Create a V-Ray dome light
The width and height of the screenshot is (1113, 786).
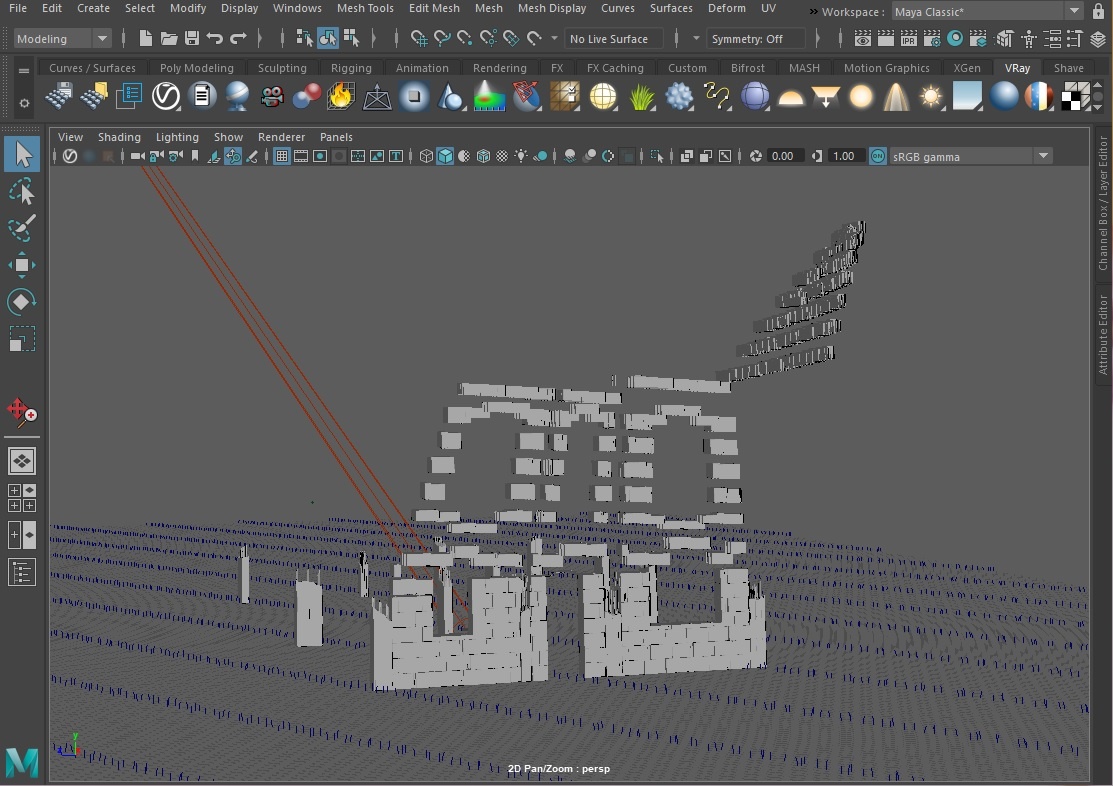[x=791, y=97]
